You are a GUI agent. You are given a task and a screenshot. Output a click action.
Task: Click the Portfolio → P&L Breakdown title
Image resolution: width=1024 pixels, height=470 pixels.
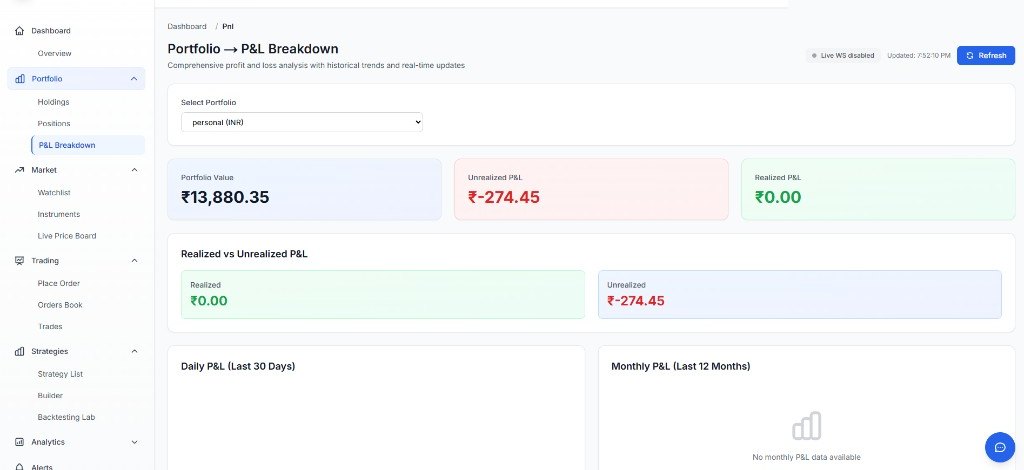click(253, 49)
